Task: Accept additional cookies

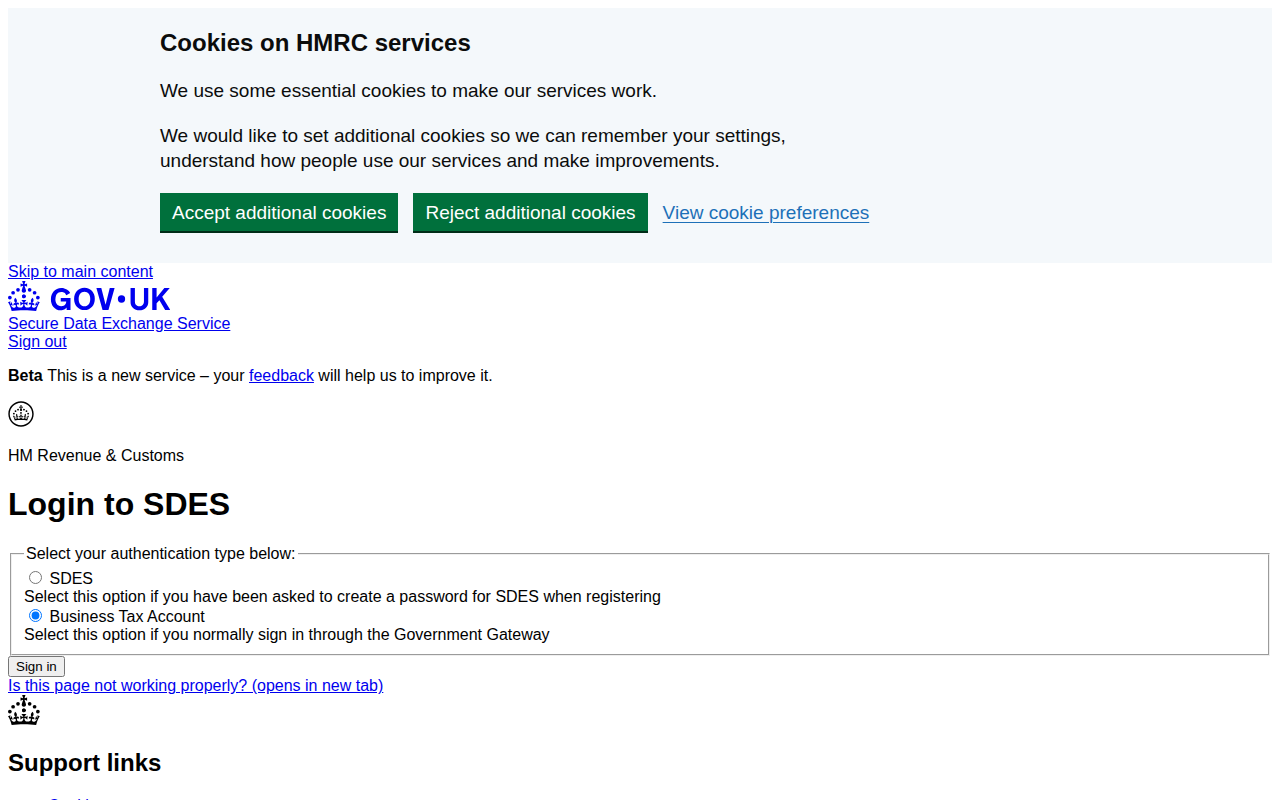Action: [278, 212]
